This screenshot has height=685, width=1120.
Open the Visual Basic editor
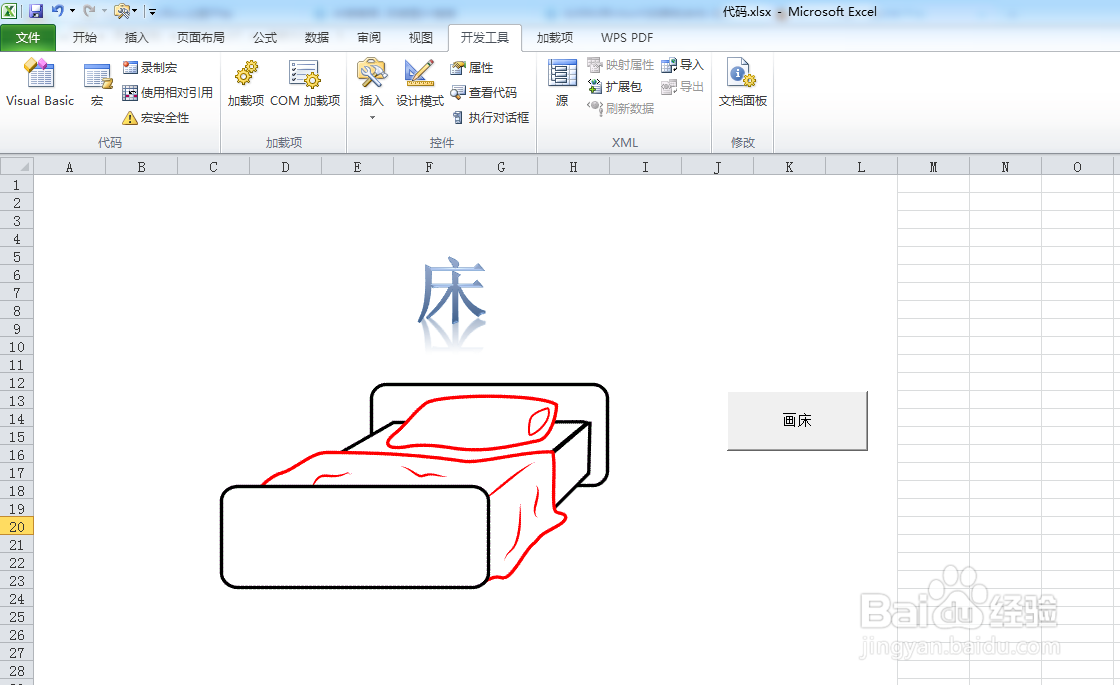[x=39, y=85]
